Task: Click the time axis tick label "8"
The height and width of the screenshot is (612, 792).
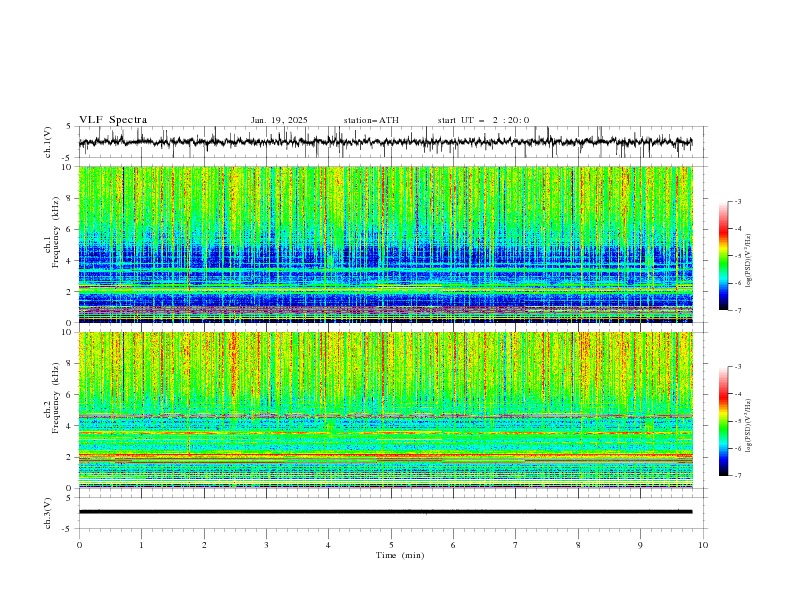Action: 578,545
